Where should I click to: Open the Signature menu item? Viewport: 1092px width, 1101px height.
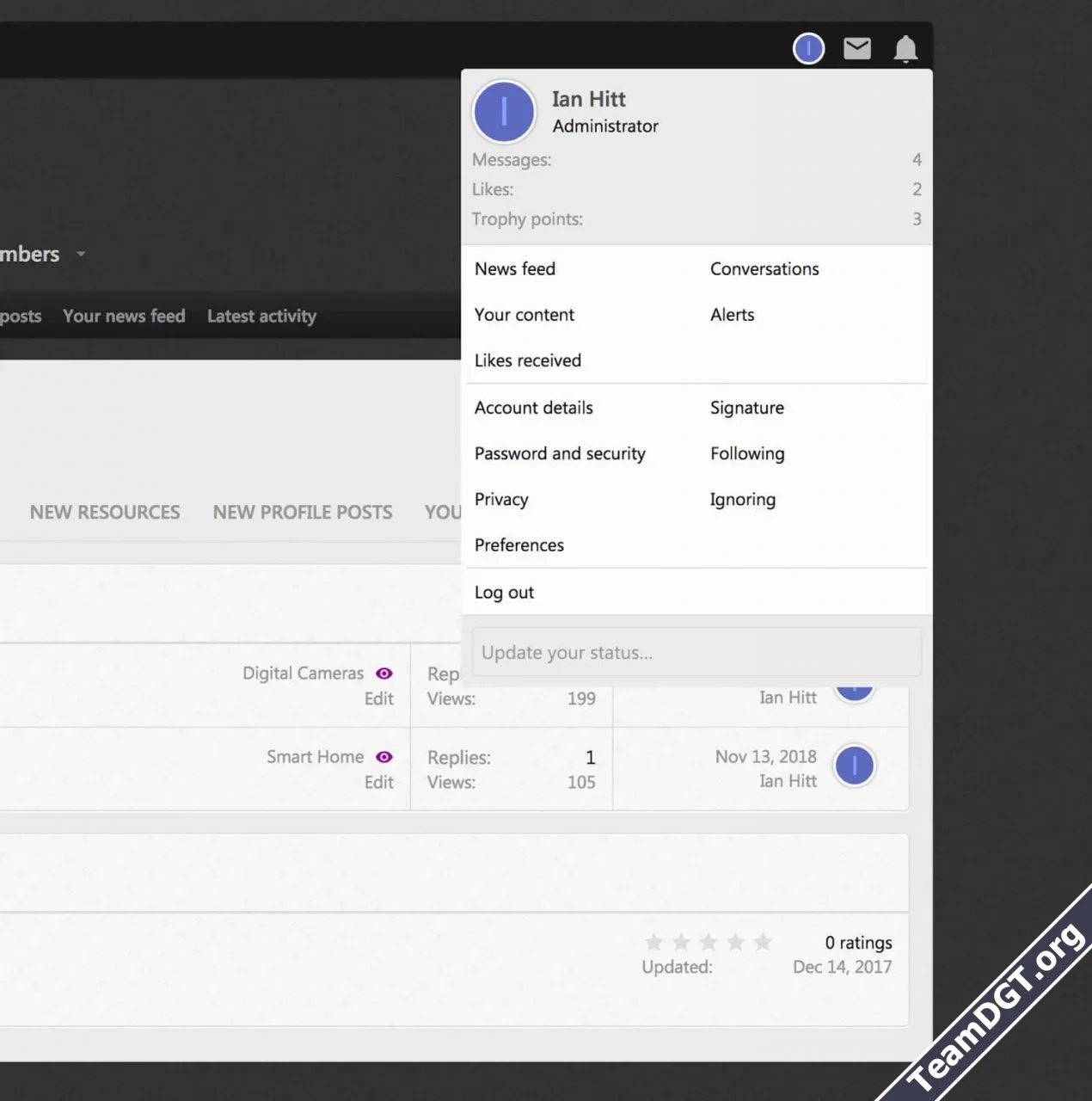click(746, 408)
